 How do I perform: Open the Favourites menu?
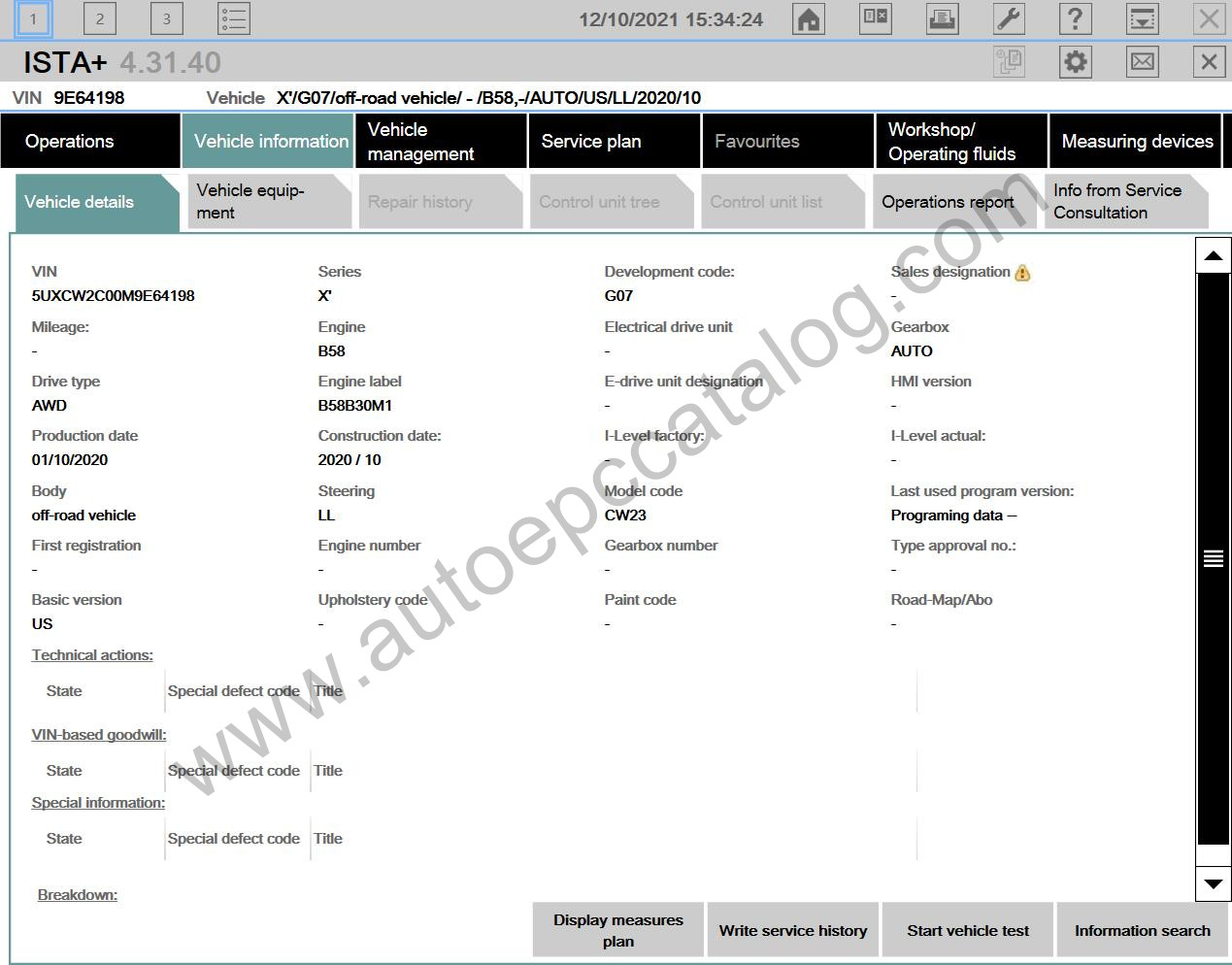788,141
